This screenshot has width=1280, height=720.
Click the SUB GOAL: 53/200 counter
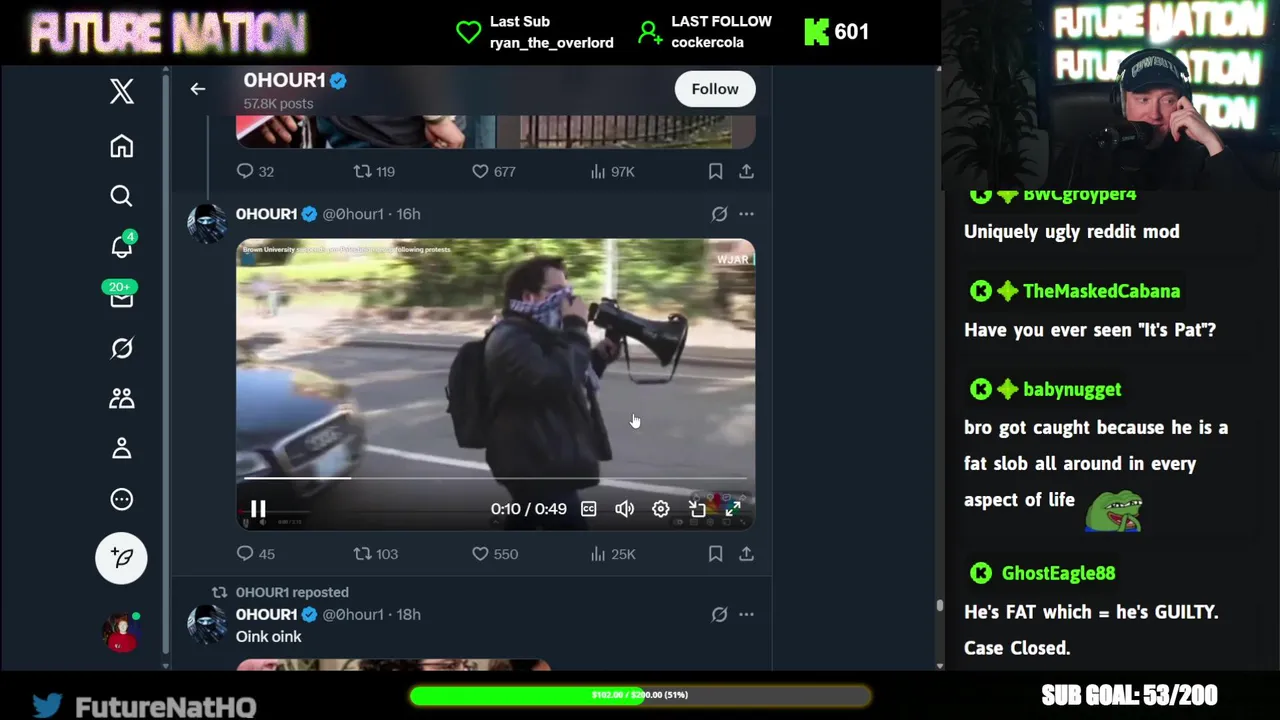pyautogui.click(x=1129, y=695)
